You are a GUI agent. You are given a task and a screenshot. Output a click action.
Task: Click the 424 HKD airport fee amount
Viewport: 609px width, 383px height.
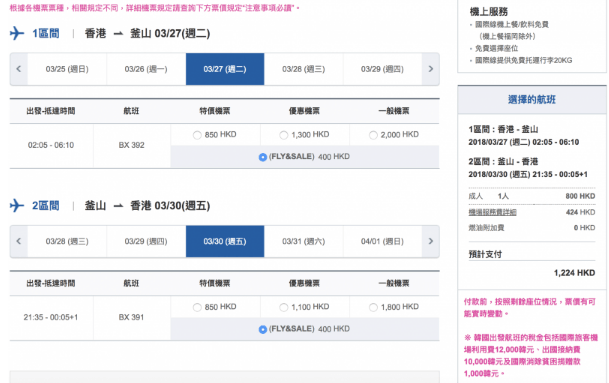pos(581,212)
